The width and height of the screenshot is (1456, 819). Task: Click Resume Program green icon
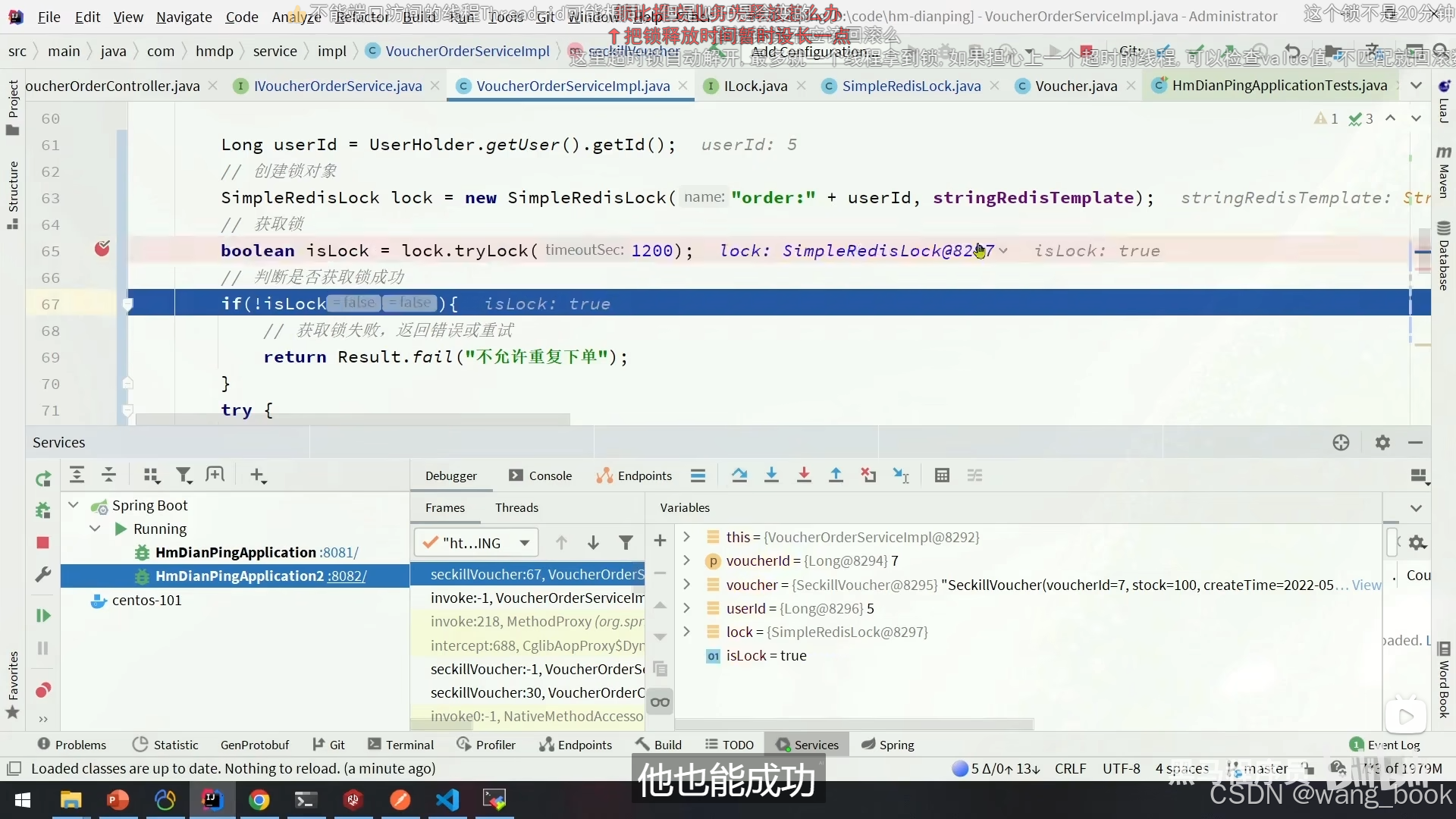tap(43, 616)
